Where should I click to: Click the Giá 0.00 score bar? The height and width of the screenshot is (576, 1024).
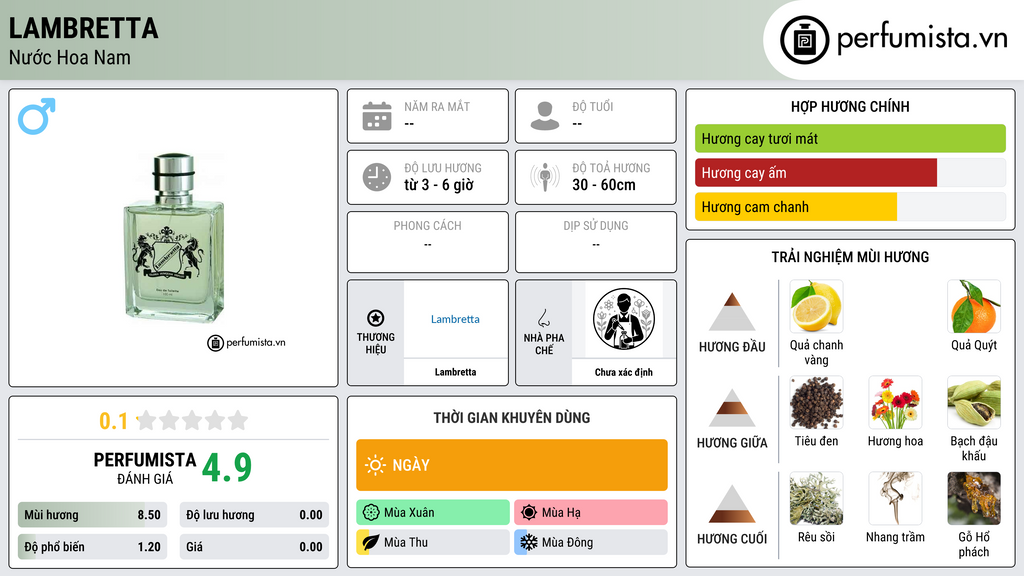tap(254, 547)
